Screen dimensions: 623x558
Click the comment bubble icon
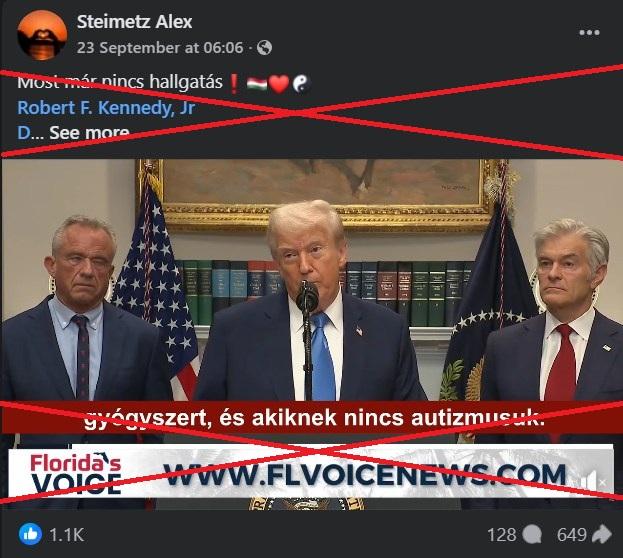pyautogui.click(x=532, y=535)
